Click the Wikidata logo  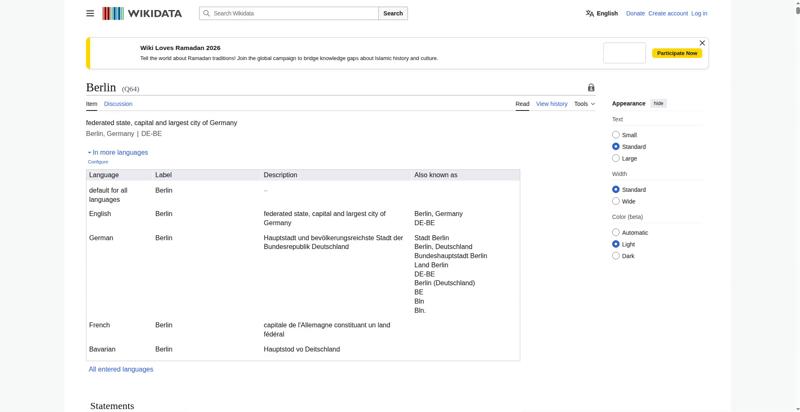click(x=142, y=13)
